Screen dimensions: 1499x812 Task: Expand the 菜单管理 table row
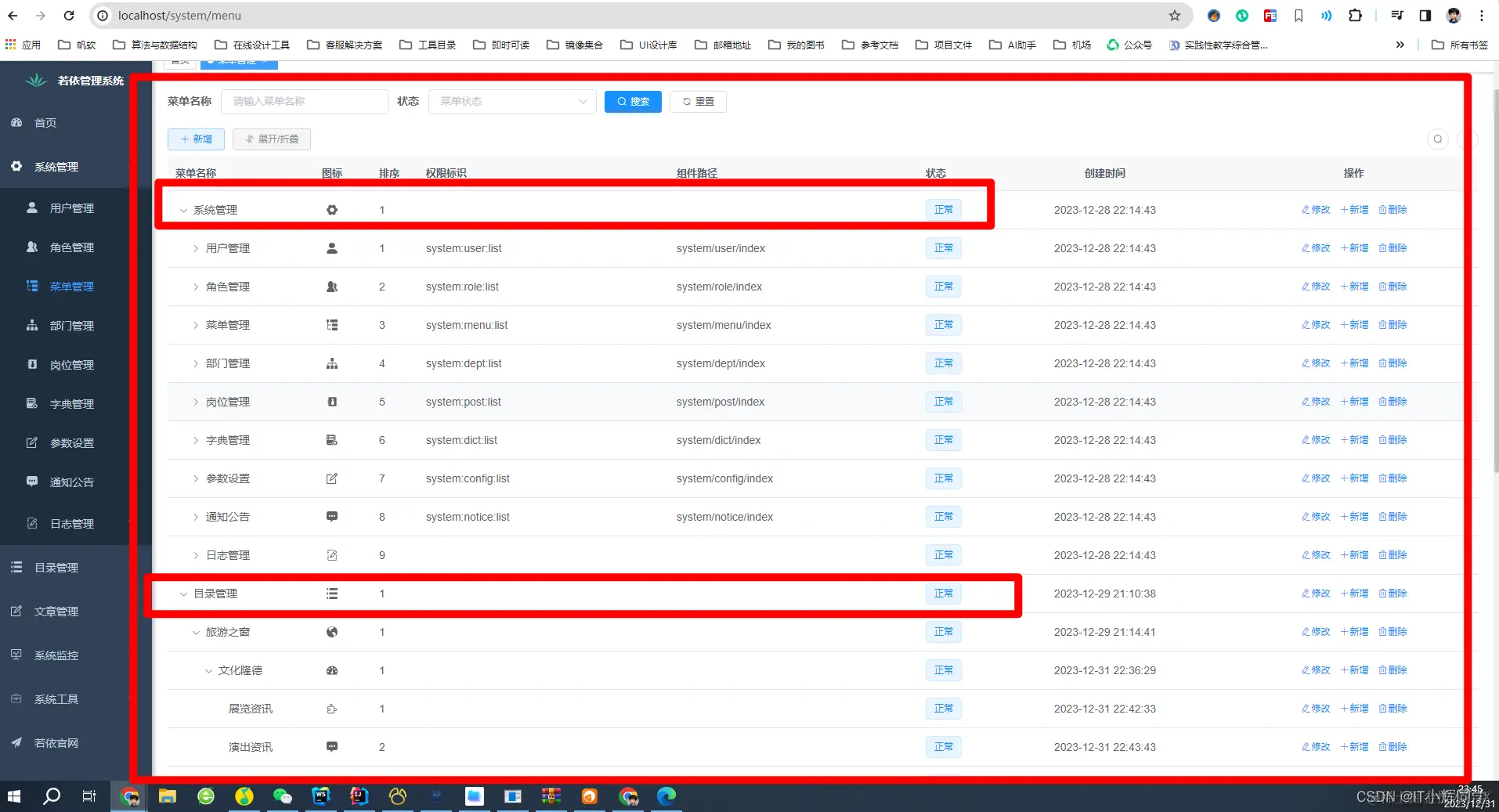coord(196,325)
